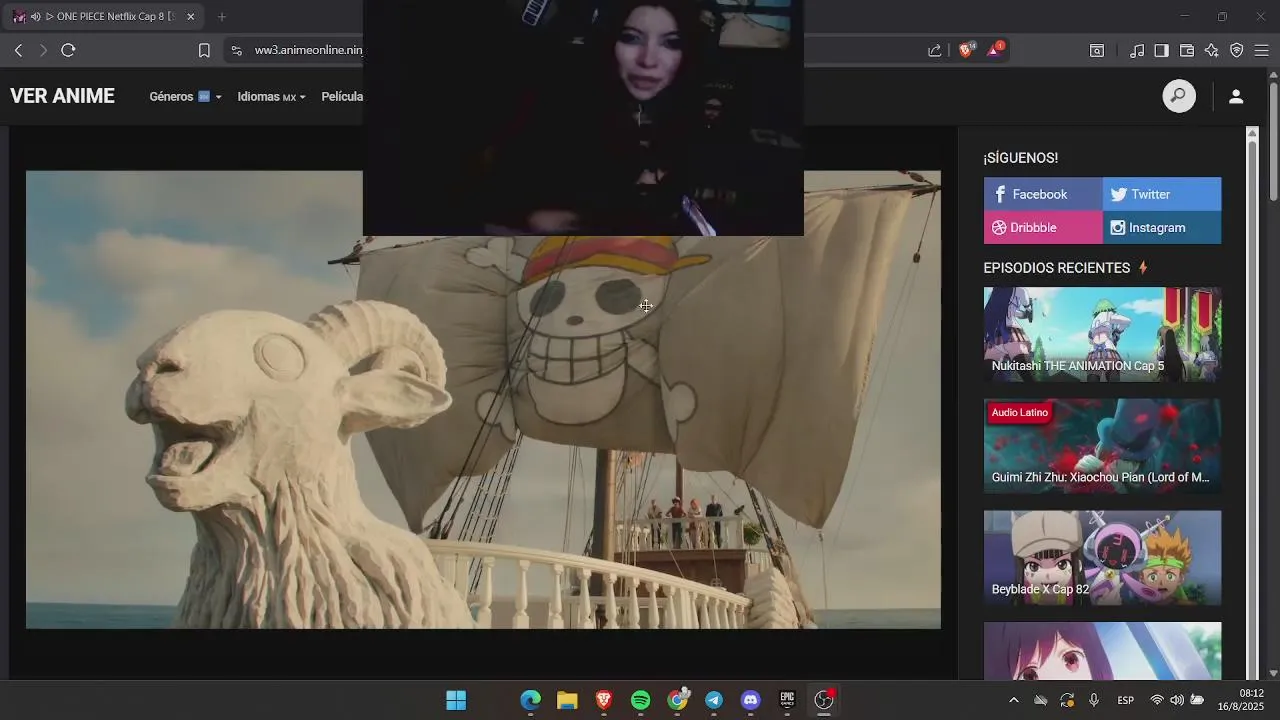Open Microsoft Edge from the taskbar
This screenshot has height=720, width=1280.
coord(530,700)
